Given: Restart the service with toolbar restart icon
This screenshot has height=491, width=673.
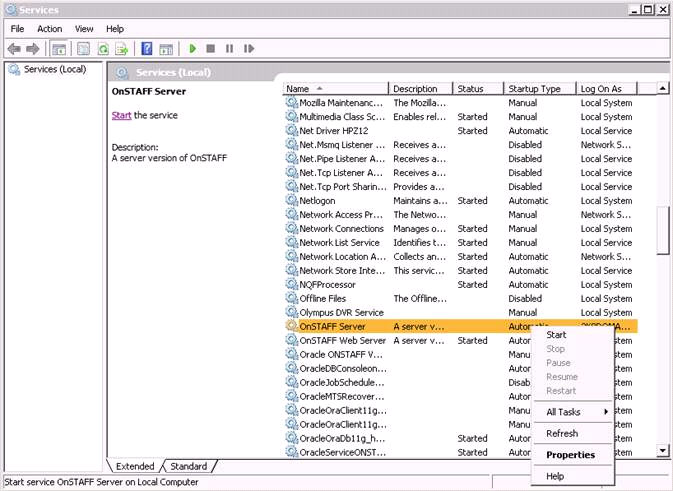Looking at the screenshot, I should pyautogui.click(x=249, y=48).
